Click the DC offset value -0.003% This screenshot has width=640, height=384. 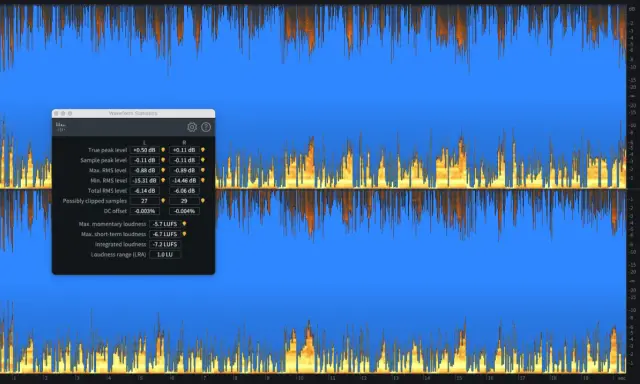(x=144, y=211)
